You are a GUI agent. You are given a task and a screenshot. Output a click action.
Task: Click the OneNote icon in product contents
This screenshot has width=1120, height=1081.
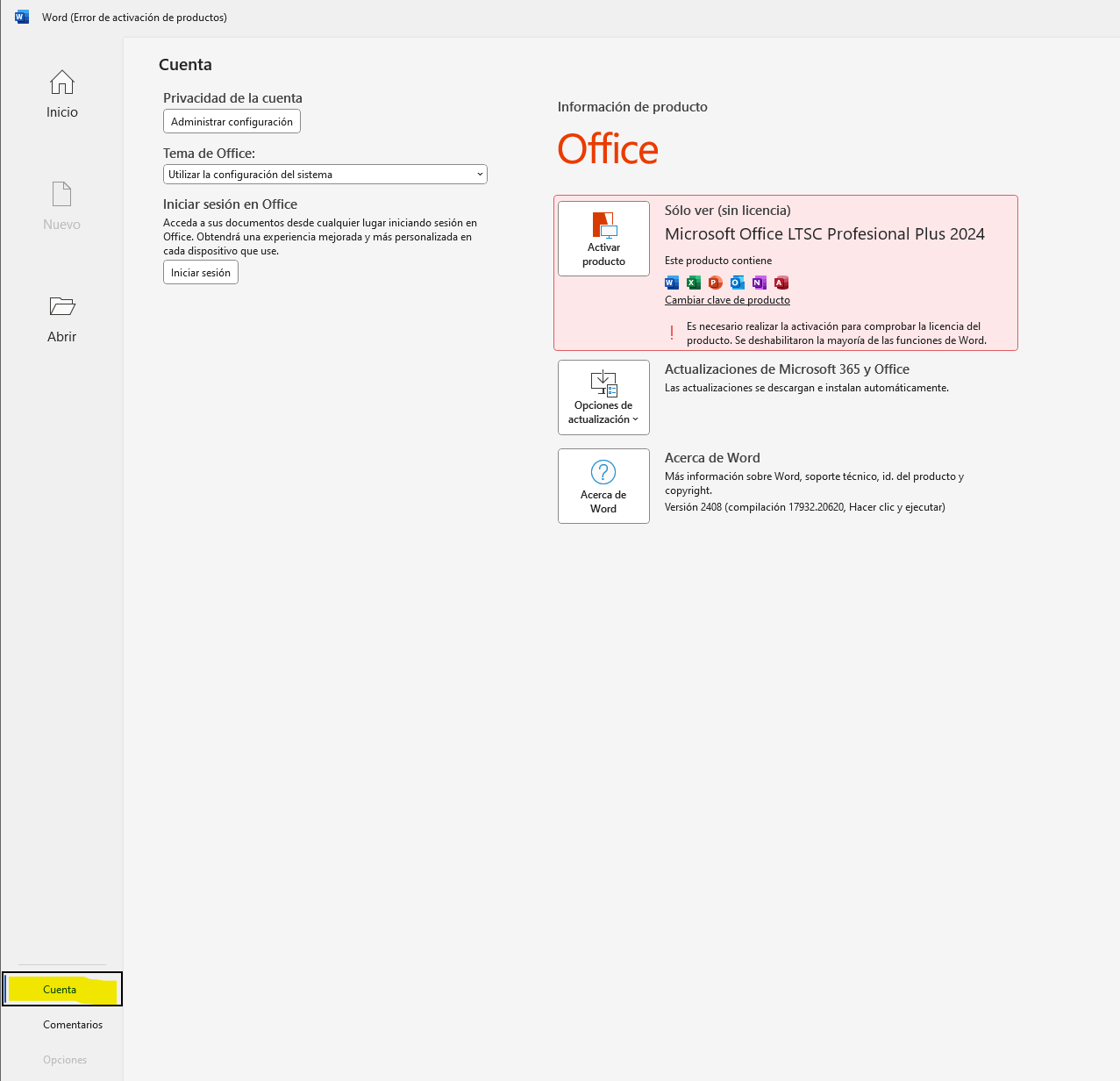[760, 283]
